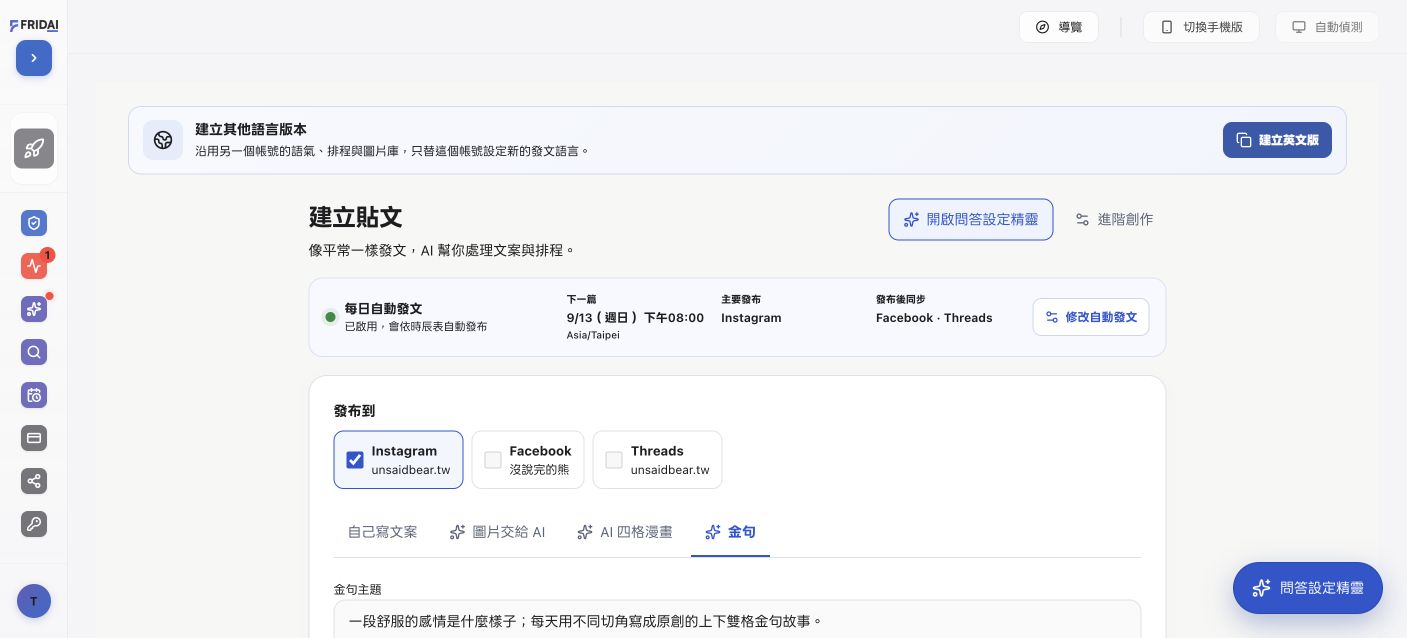This screenshot has width=1407, height=638.
Task: Click the 自動偵測 button
Action: 1327,27
